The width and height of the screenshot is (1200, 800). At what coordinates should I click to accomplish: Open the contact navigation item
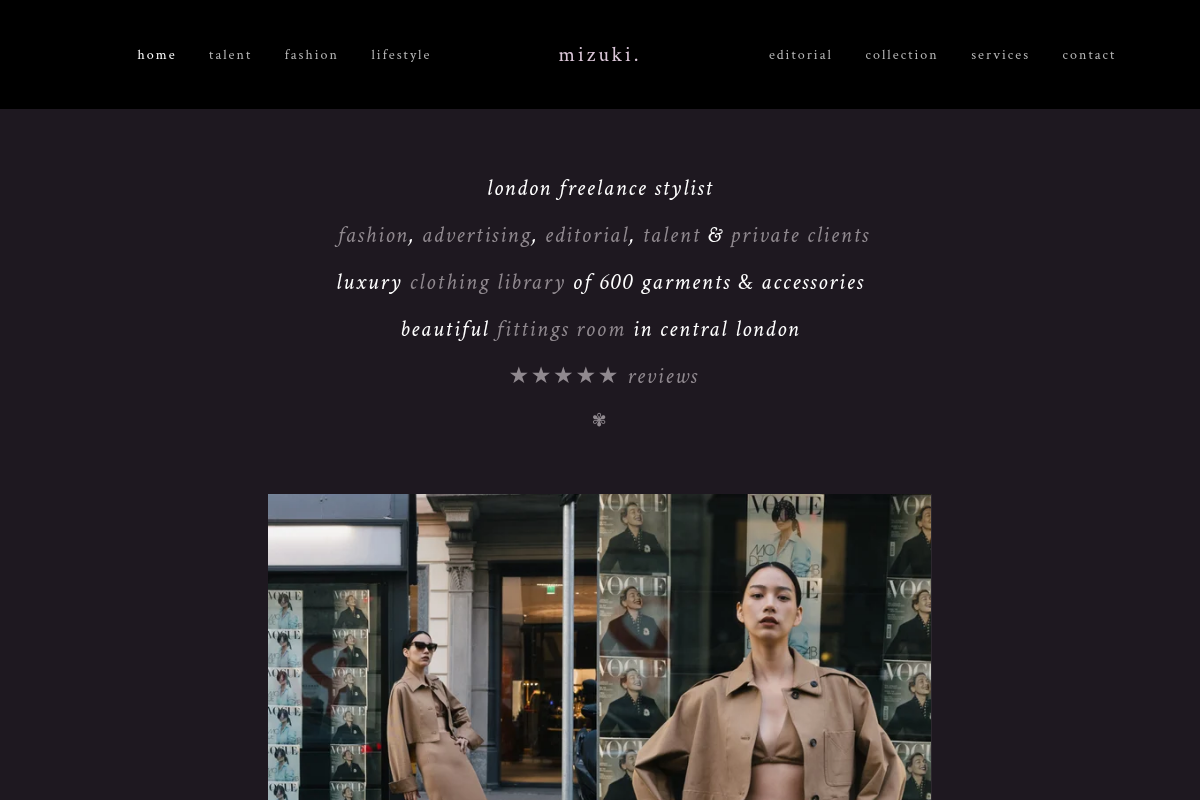coord(1089,55)
